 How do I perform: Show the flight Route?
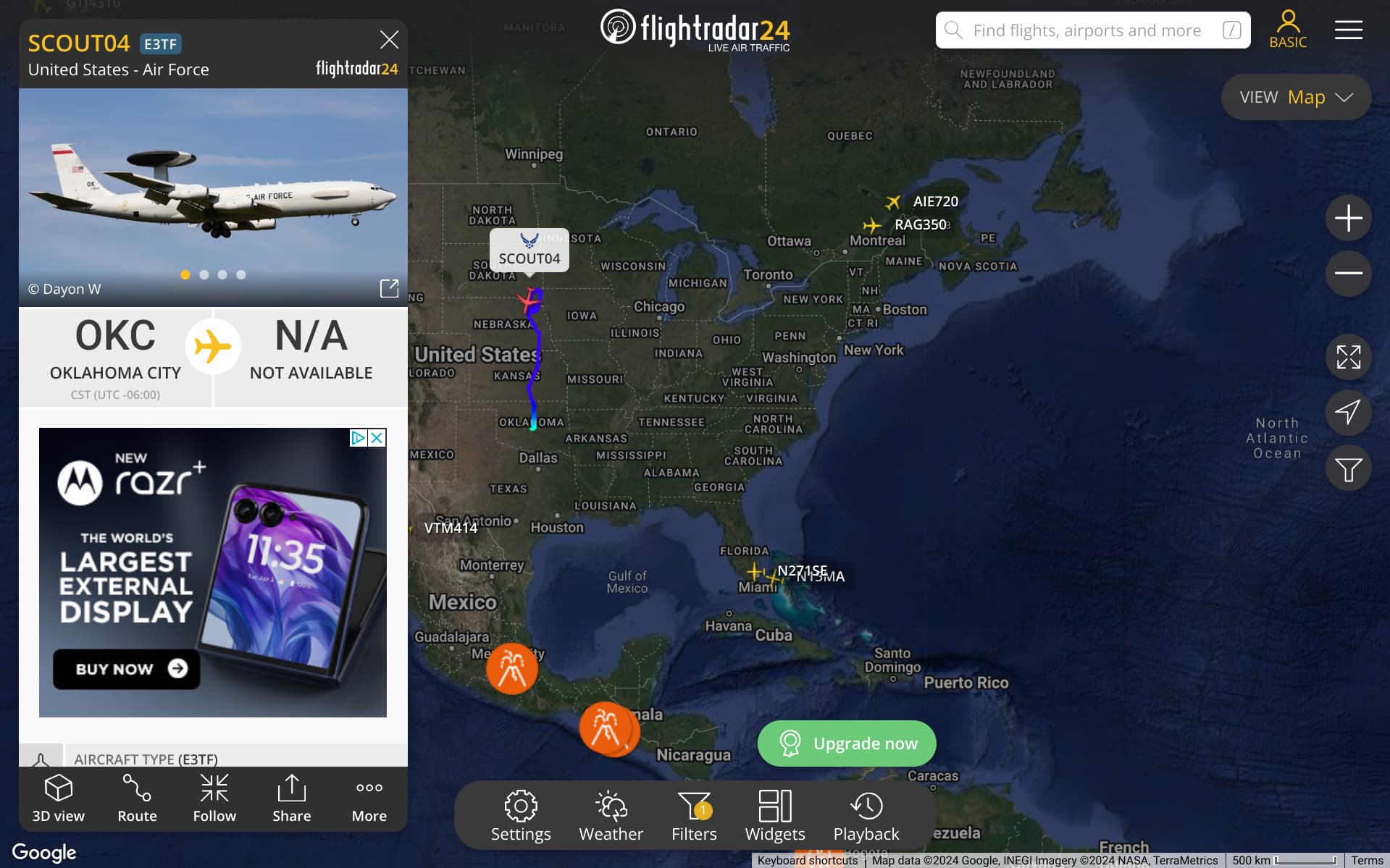tap(137, 799)
